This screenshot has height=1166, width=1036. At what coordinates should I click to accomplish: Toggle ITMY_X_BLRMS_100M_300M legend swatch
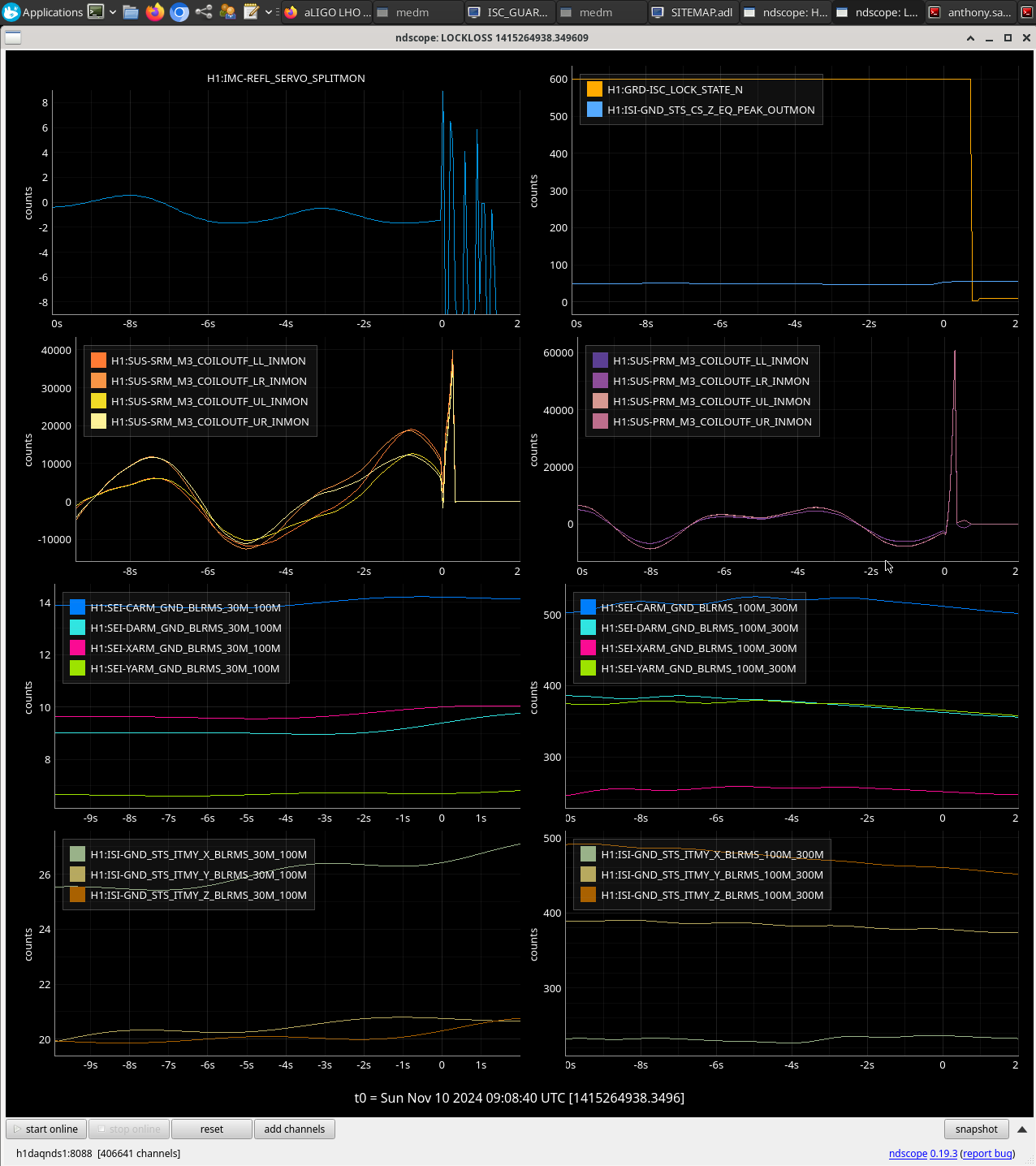click(588, 854)
